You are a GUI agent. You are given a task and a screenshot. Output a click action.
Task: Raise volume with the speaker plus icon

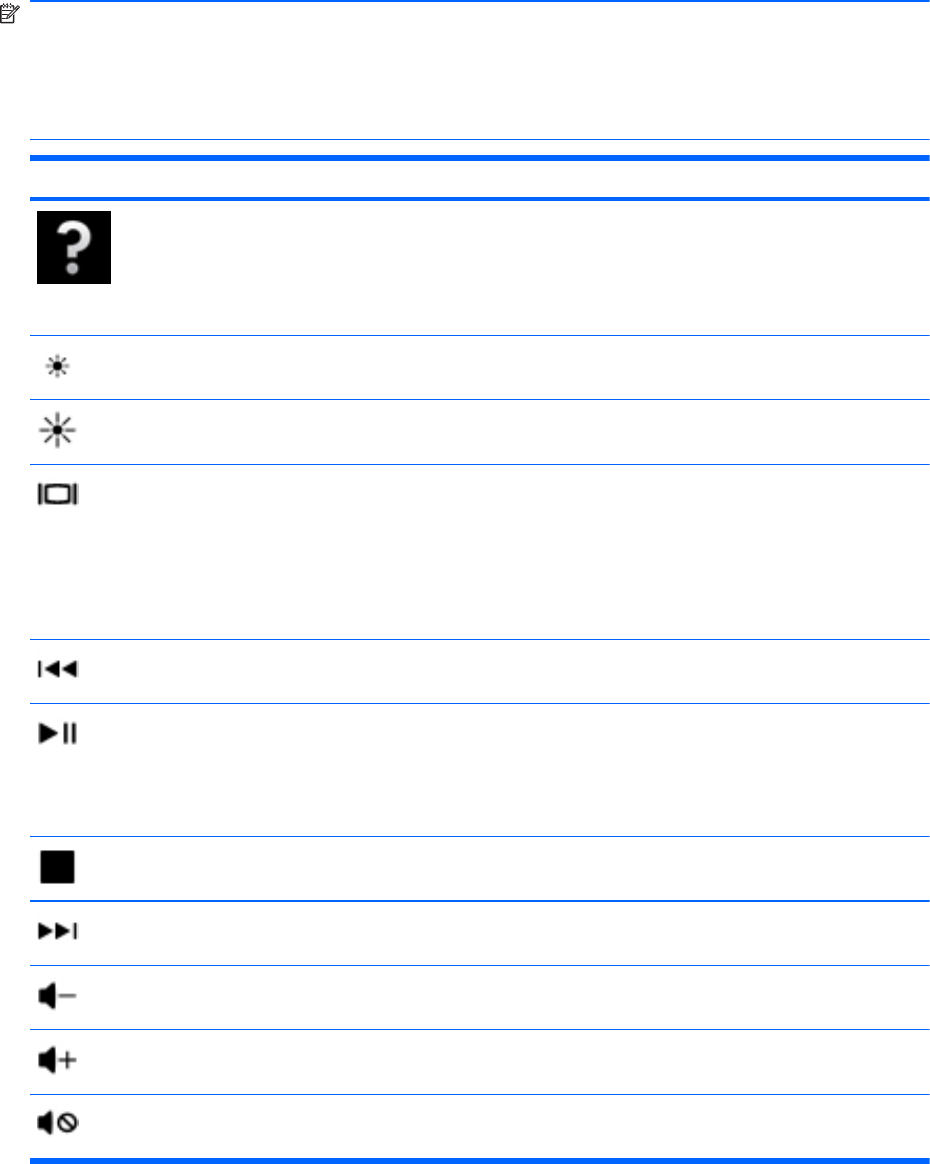(59, 1061)
